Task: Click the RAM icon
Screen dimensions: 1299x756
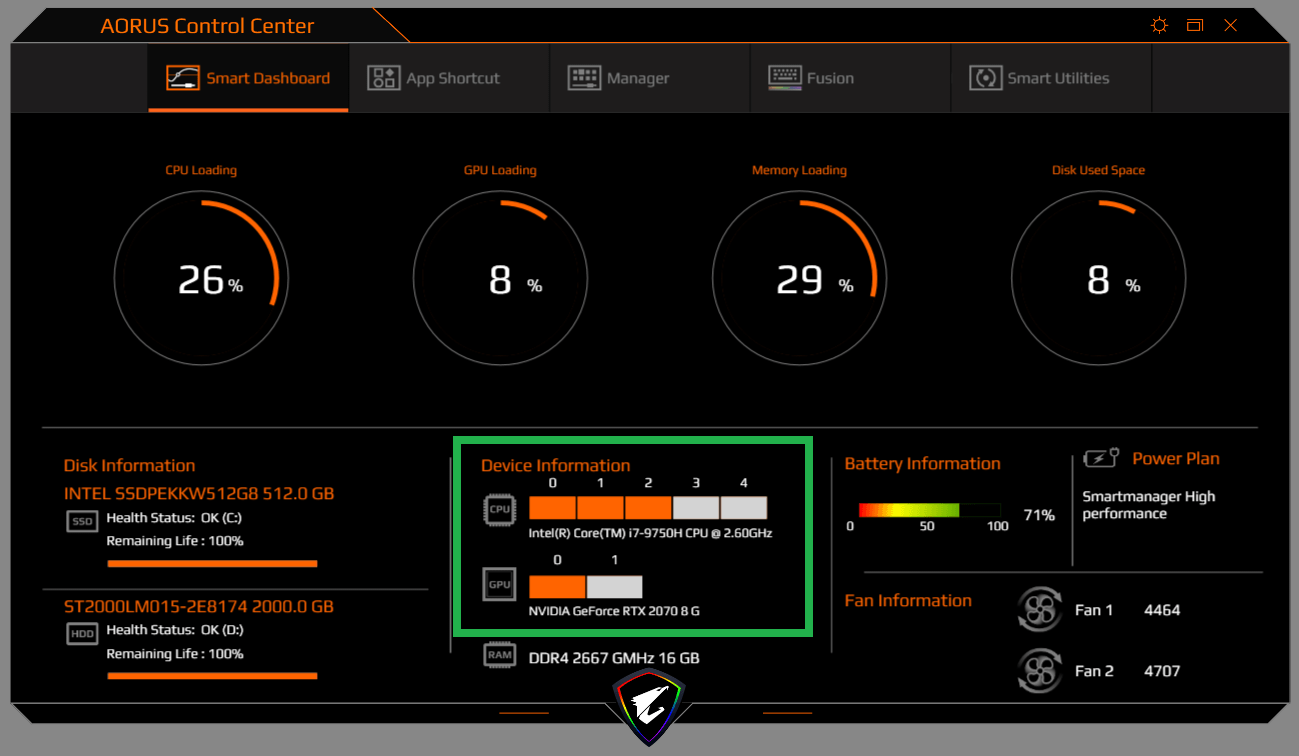Action: [x=499, y=655]
